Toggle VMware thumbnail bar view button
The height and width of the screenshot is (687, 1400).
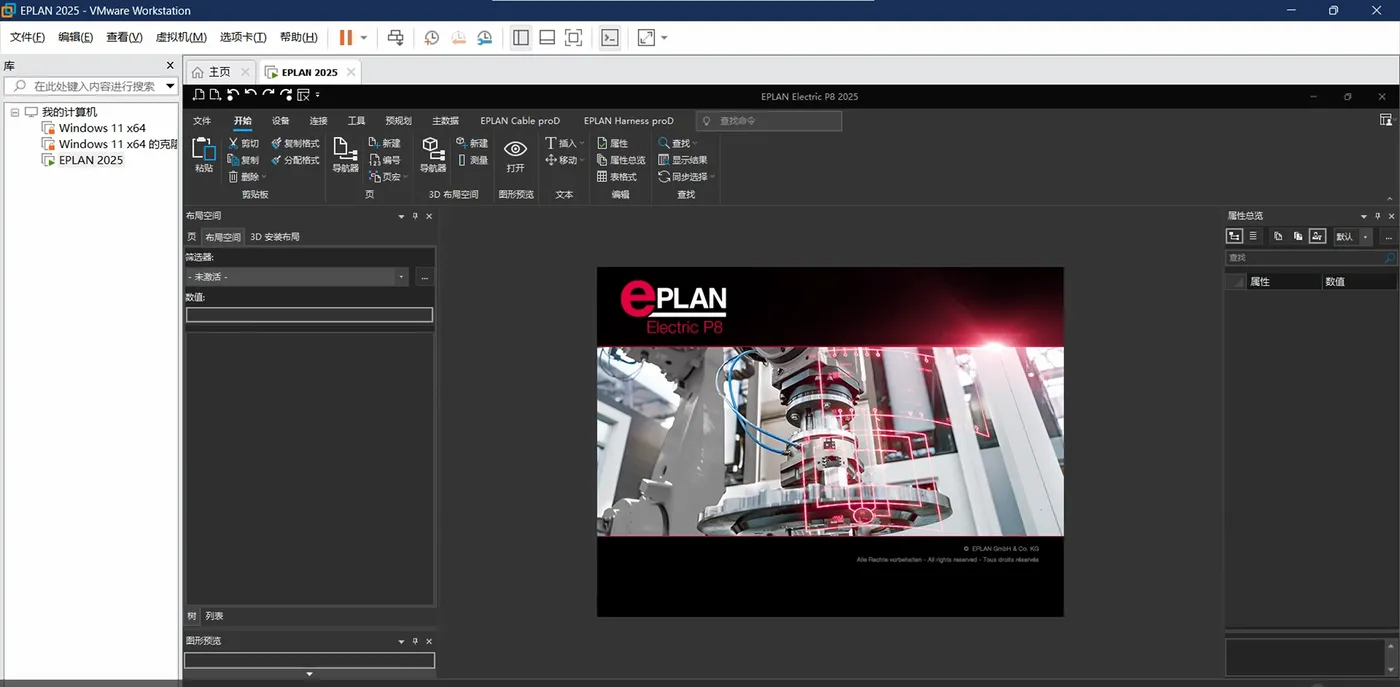pos(547,37)
